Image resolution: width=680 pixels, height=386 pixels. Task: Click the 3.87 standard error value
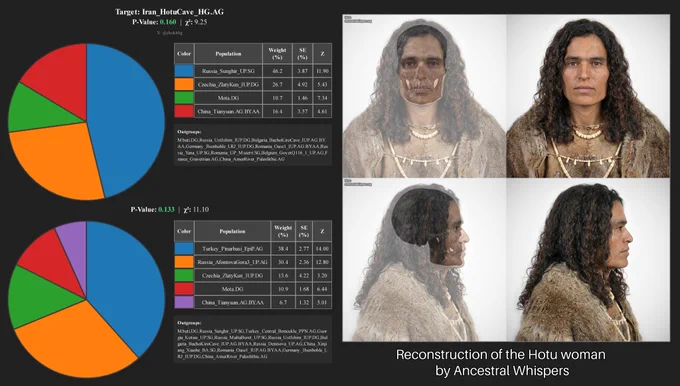302,71
